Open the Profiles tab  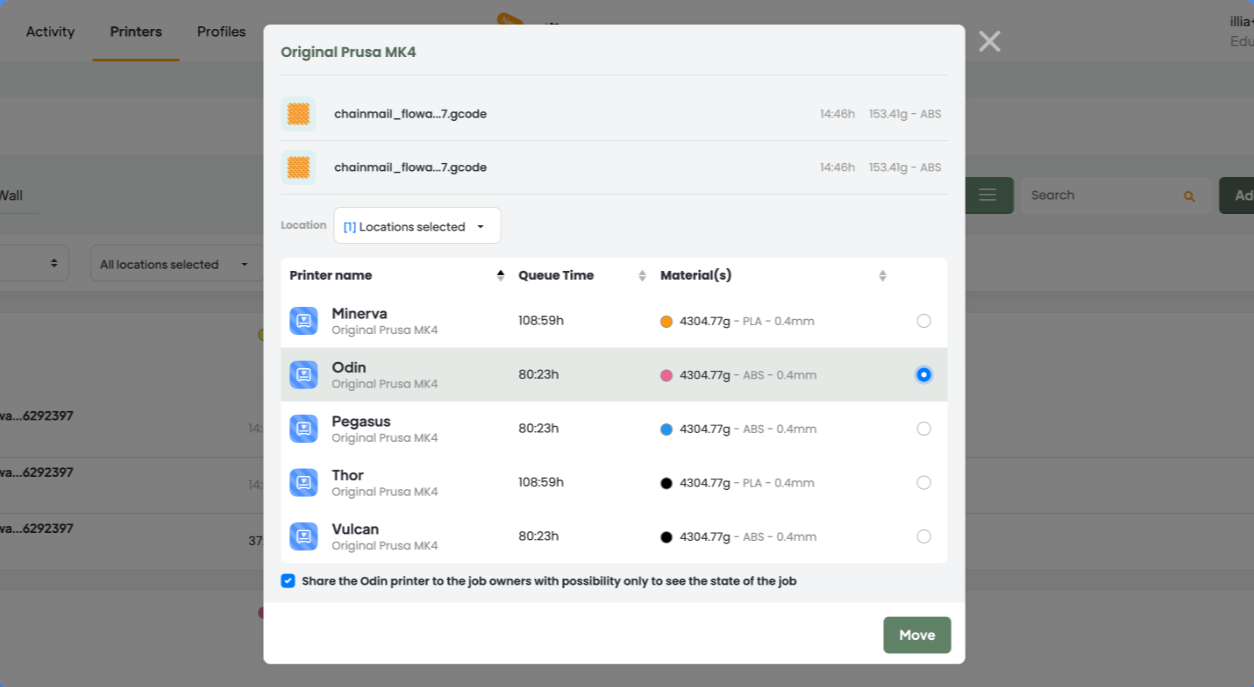point(221,32)
